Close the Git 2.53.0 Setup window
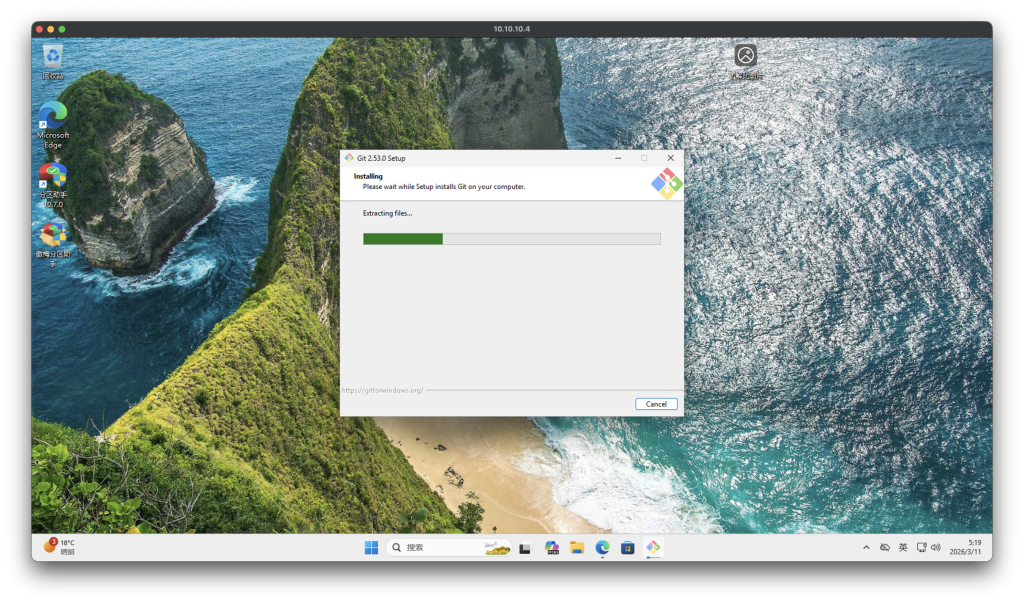Image resolution: width=1024 pixels, height=603 pixels. [x=670, y=158]
